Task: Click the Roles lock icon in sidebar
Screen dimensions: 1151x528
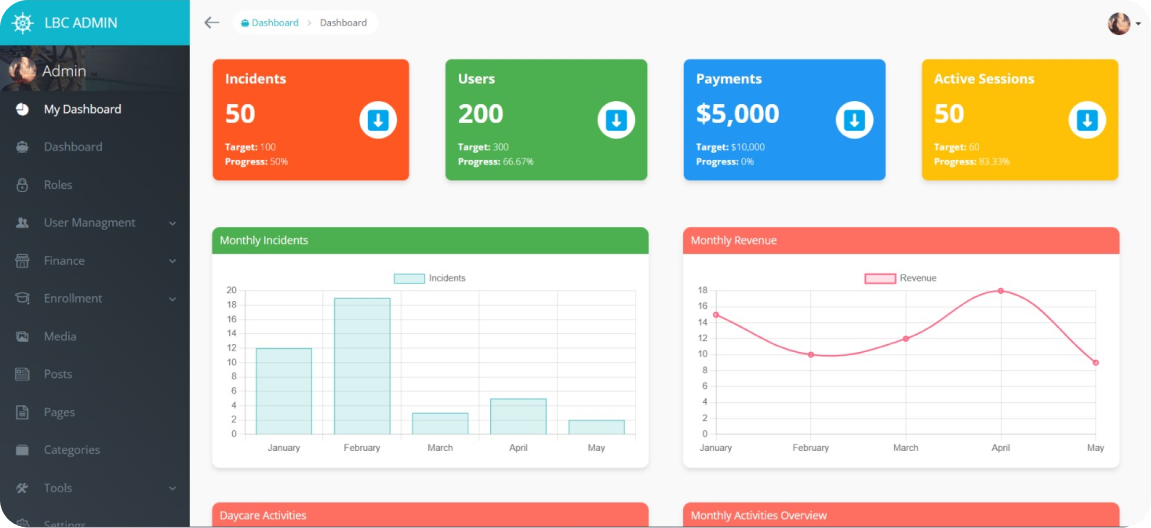Action: 22,185
